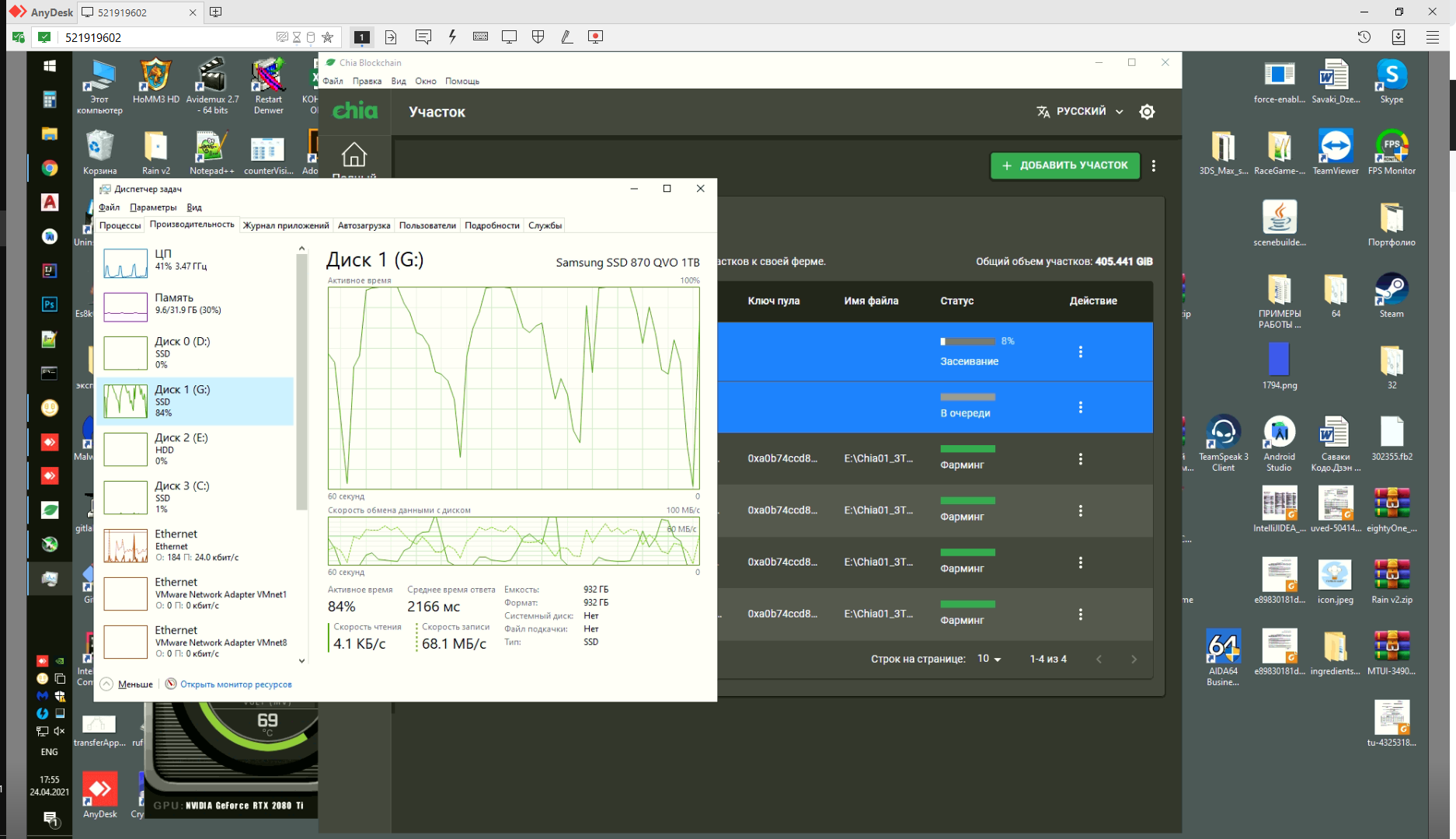Select the Steam desktop icon

[1392, 295]
